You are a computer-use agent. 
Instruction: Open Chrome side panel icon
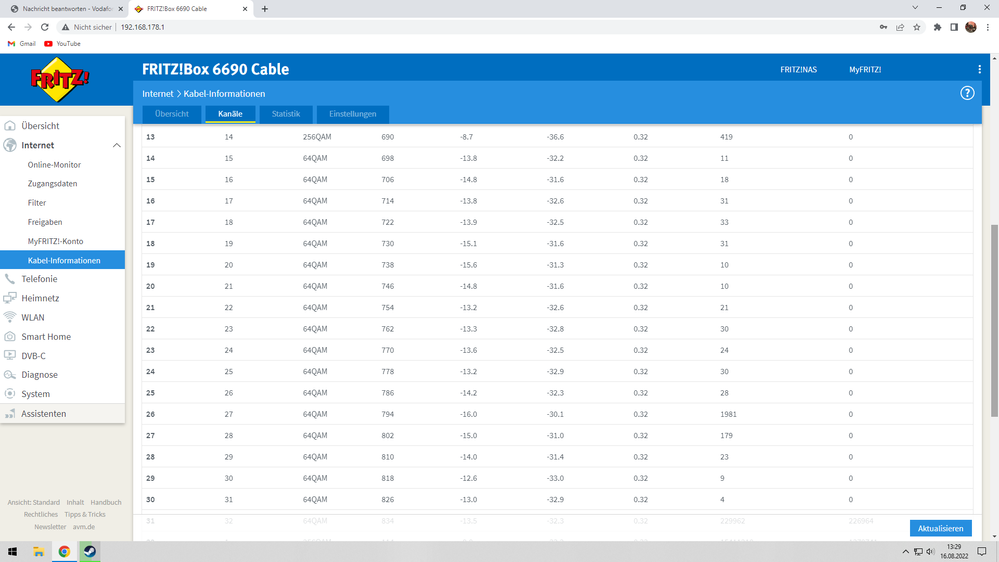coord(954,27)
